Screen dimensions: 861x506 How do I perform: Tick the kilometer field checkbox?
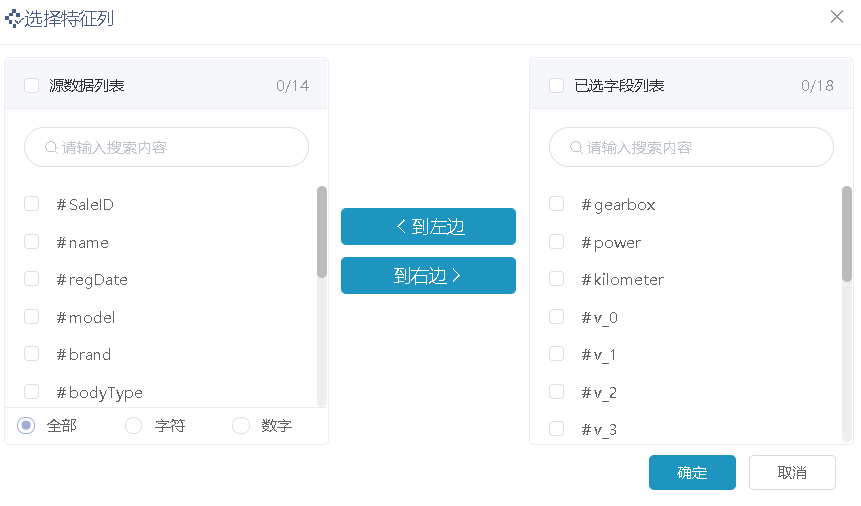tap(557, 279)
